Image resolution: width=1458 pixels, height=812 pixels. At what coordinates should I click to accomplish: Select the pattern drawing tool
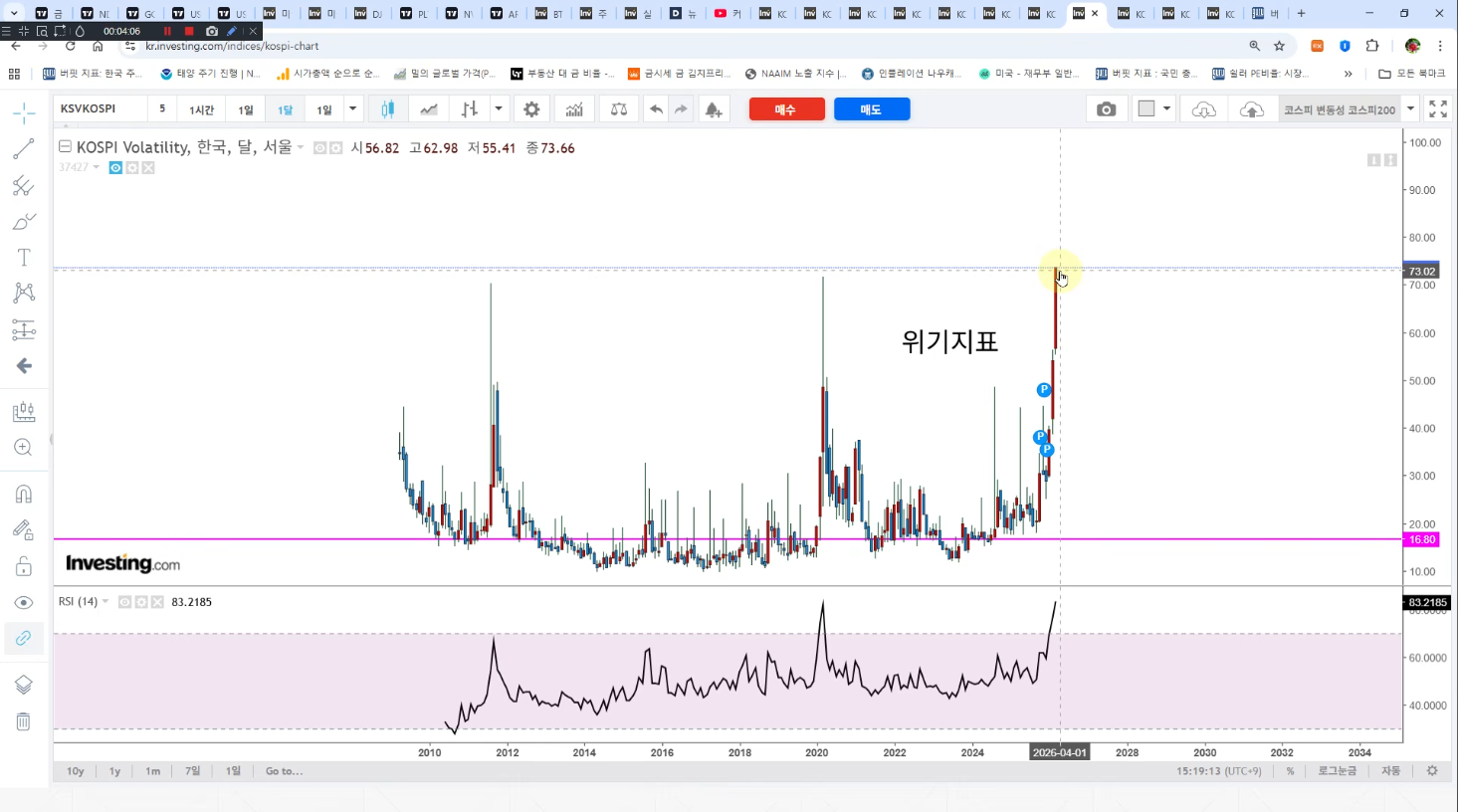pos(24,293)
